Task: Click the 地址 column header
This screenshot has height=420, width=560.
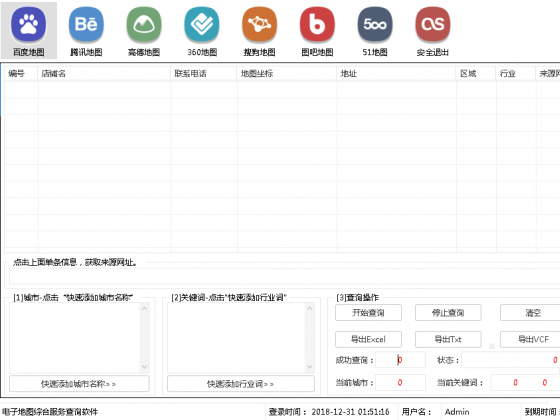Action: pos(396,74)
